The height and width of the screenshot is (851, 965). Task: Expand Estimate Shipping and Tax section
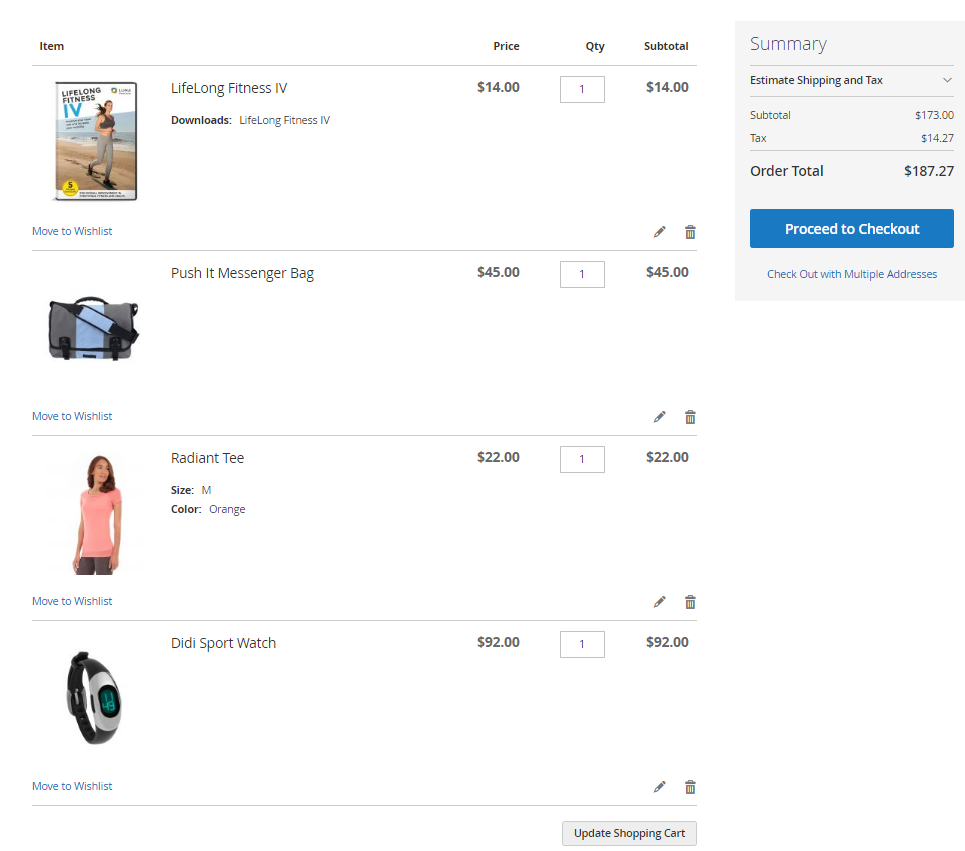(x=851, y=80)
